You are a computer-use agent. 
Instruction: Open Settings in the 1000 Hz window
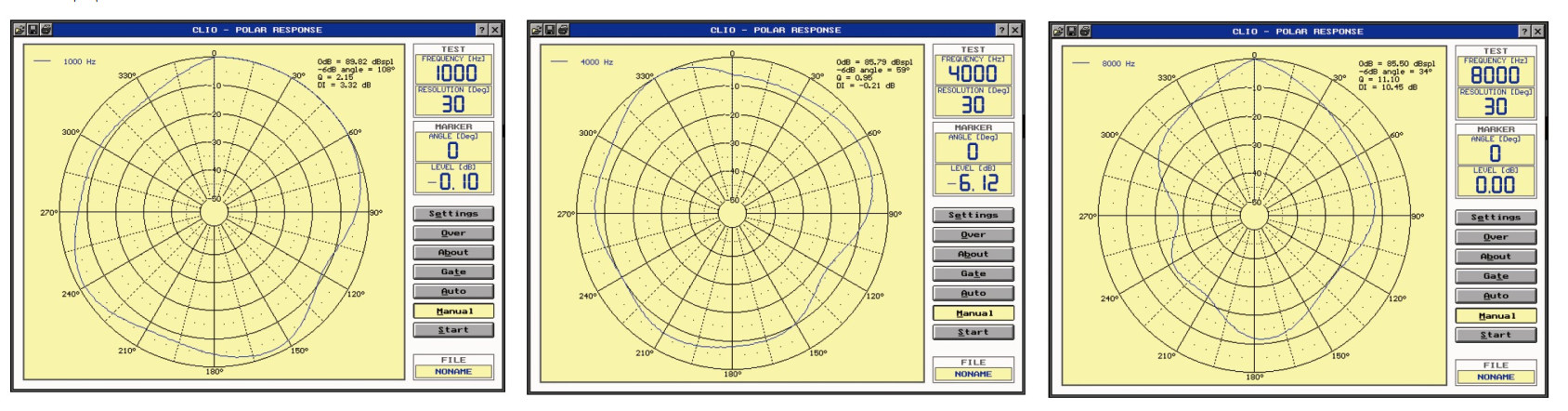453,214
